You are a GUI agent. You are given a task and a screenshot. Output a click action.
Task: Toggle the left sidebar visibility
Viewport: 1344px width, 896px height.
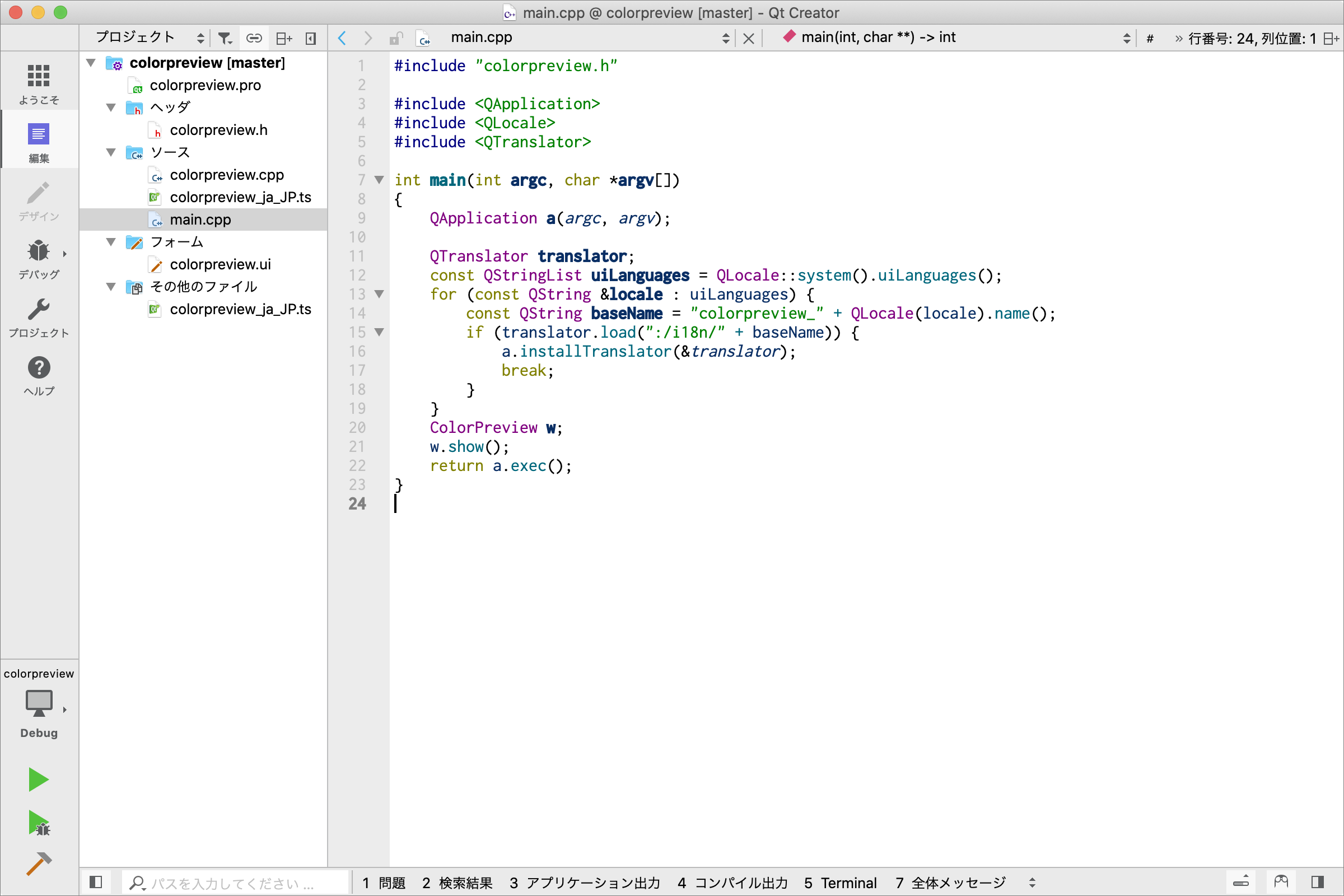96,881
